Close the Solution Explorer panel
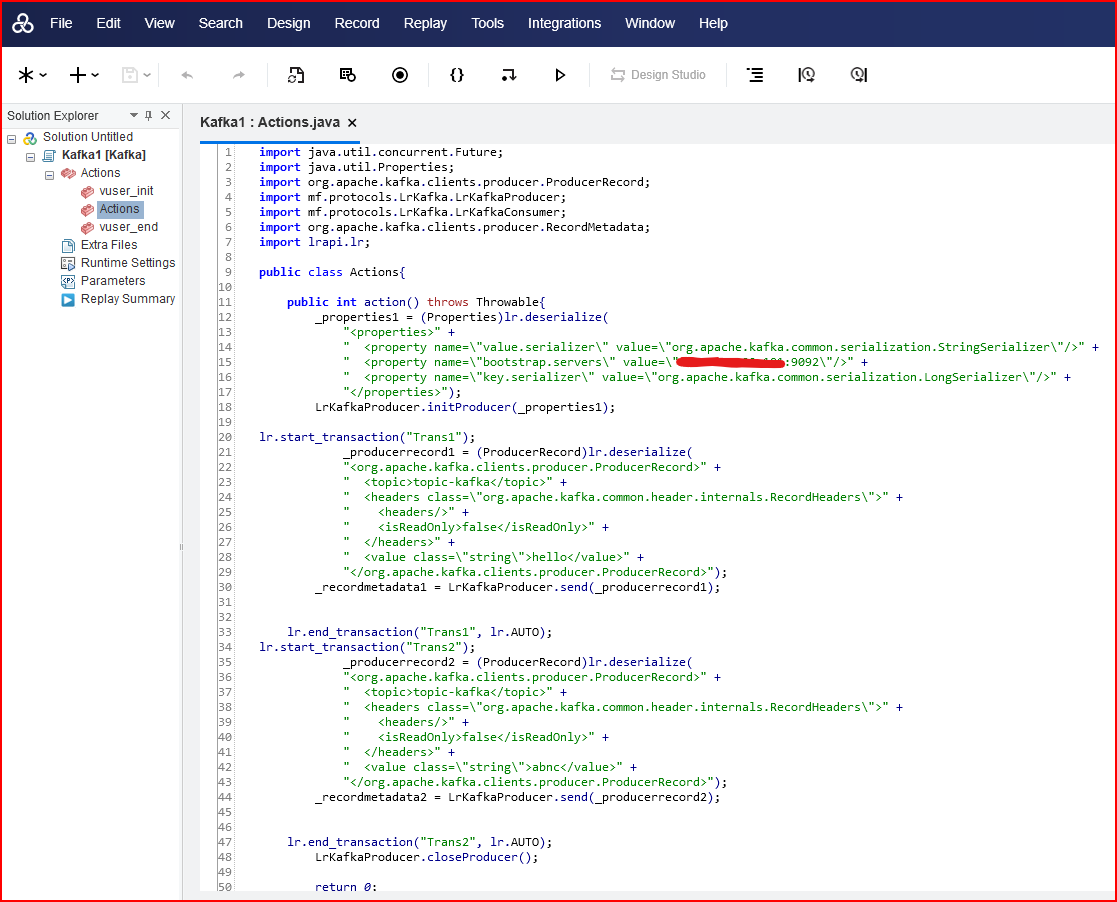1117x902 pixels. click(166, 116)
